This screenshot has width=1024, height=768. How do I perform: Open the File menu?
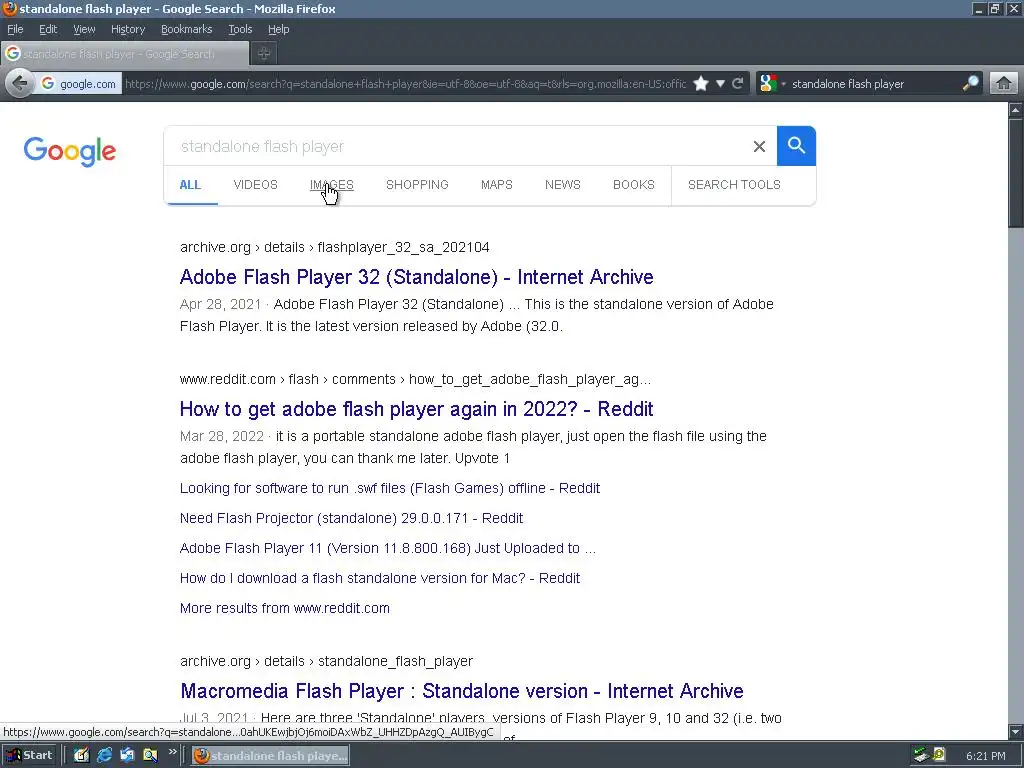[15, 29]
